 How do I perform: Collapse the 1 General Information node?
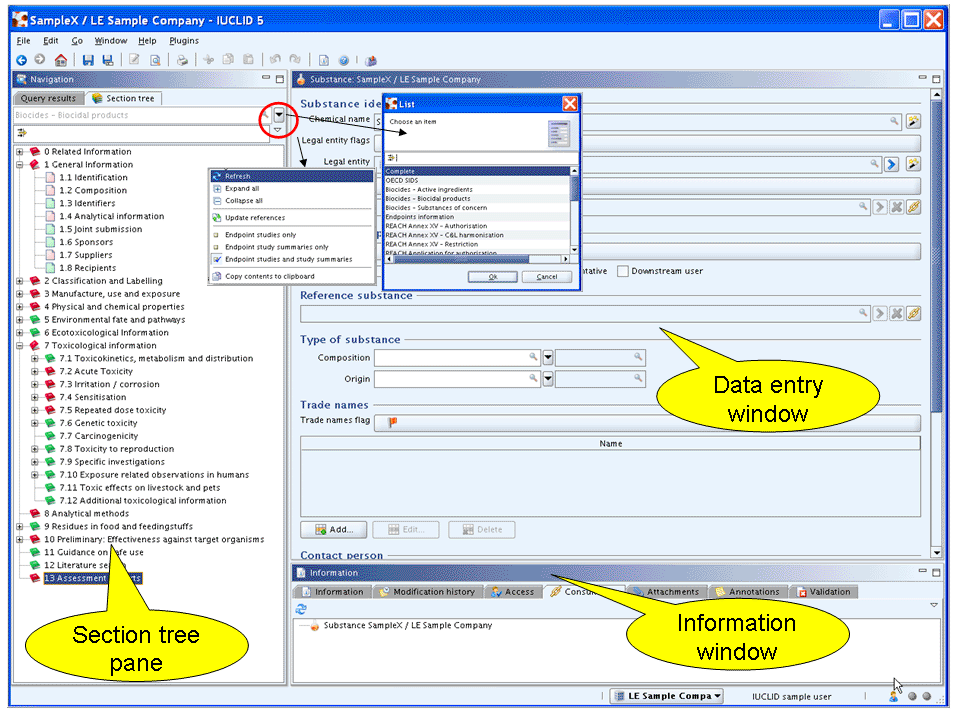(x=19, y=164)
